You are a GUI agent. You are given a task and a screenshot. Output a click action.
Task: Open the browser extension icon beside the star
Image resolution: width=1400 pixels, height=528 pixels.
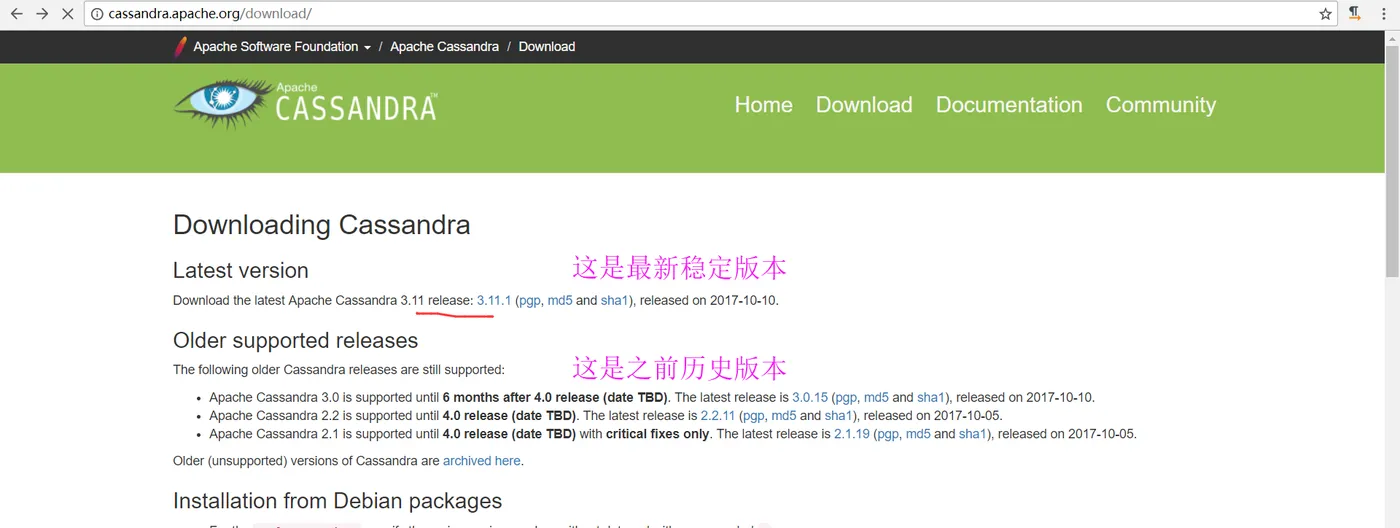pos(1355,14)
